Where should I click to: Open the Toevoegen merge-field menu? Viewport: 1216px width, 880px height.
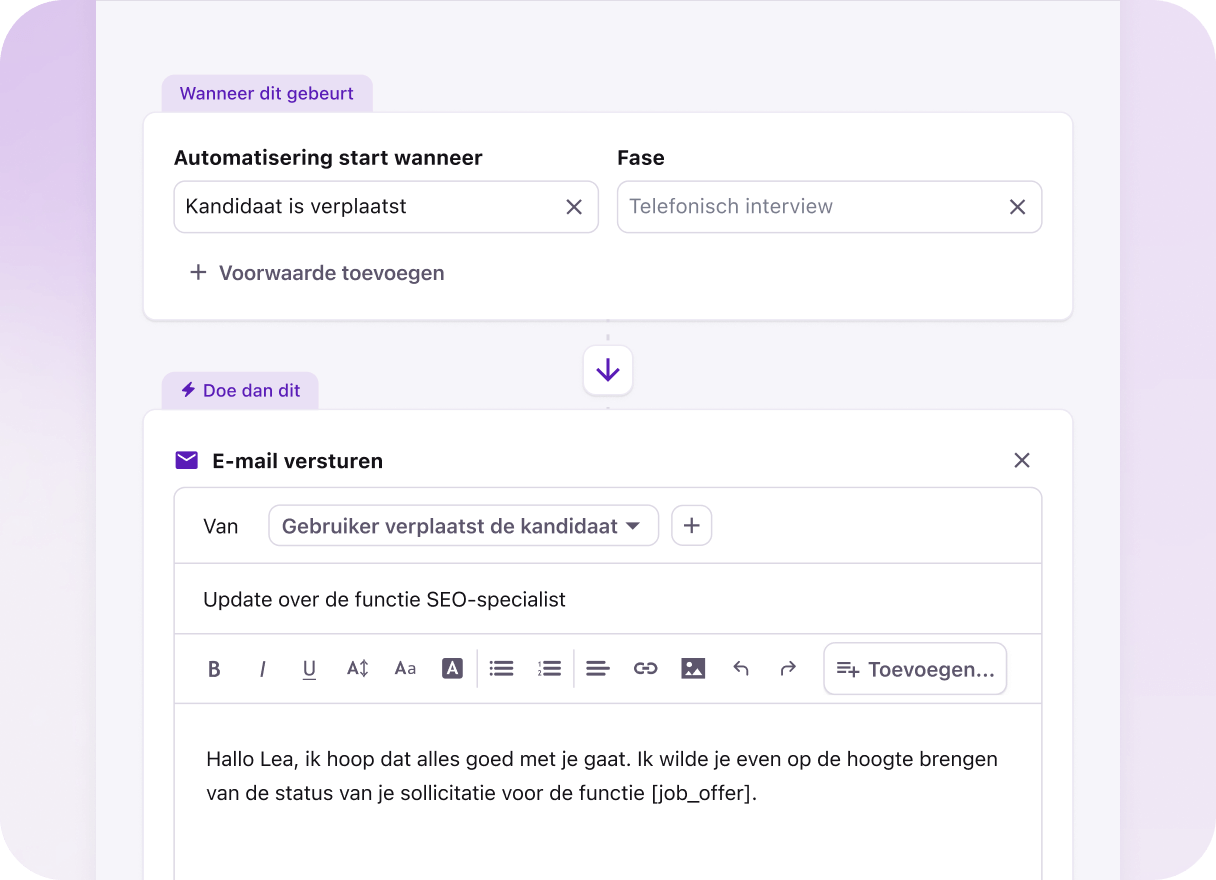click(914, 668)
